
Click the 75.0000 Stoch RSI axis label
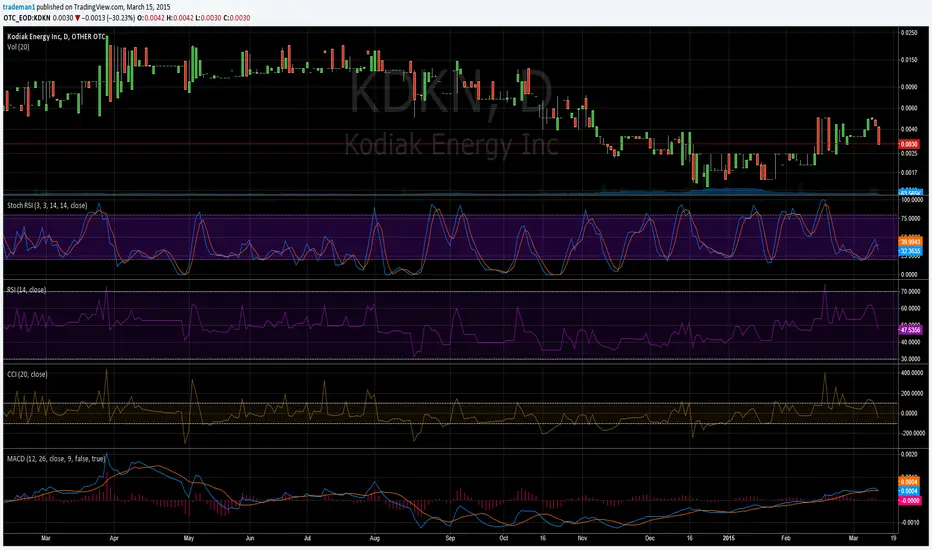[911, 219]
